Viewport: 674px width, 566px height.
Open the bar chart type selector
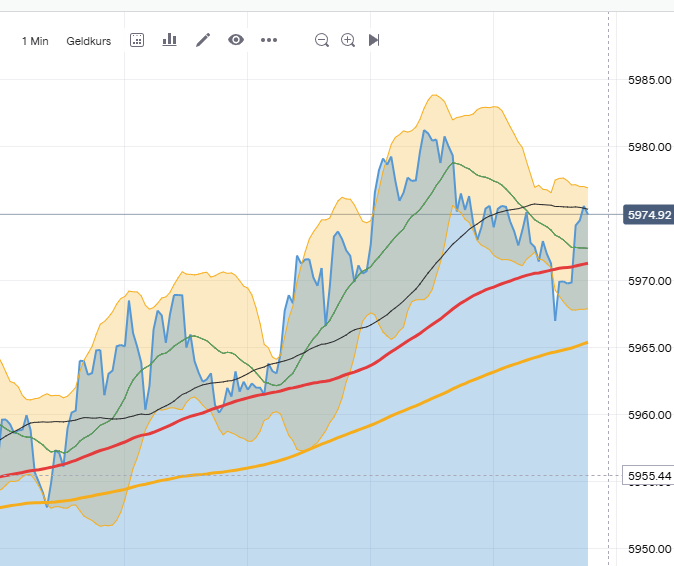169,40
